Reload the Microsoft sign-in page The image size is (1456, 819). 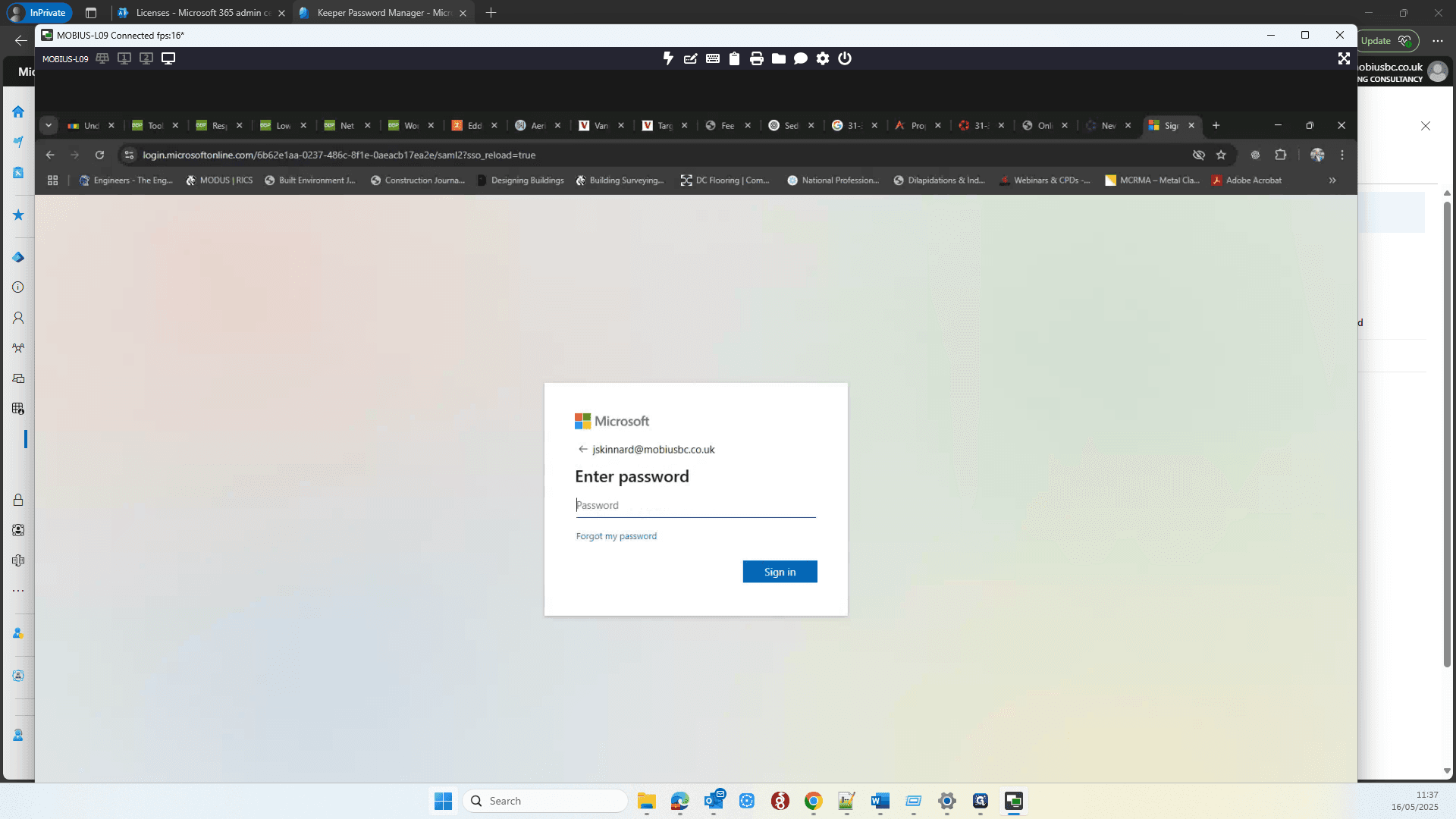[x=99, y=155]
